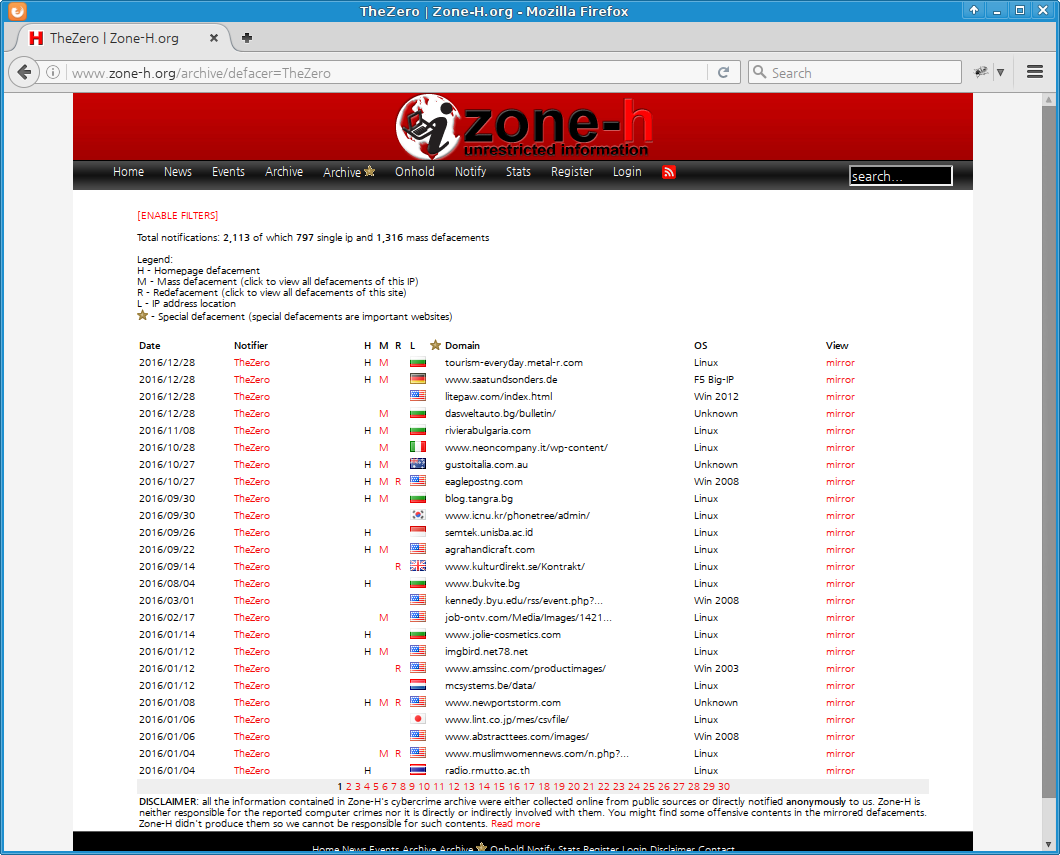1060x855 pixels.
Task: Click the Japanese flag for www.lint.co.jp
Action: click(x=418, y=720)
